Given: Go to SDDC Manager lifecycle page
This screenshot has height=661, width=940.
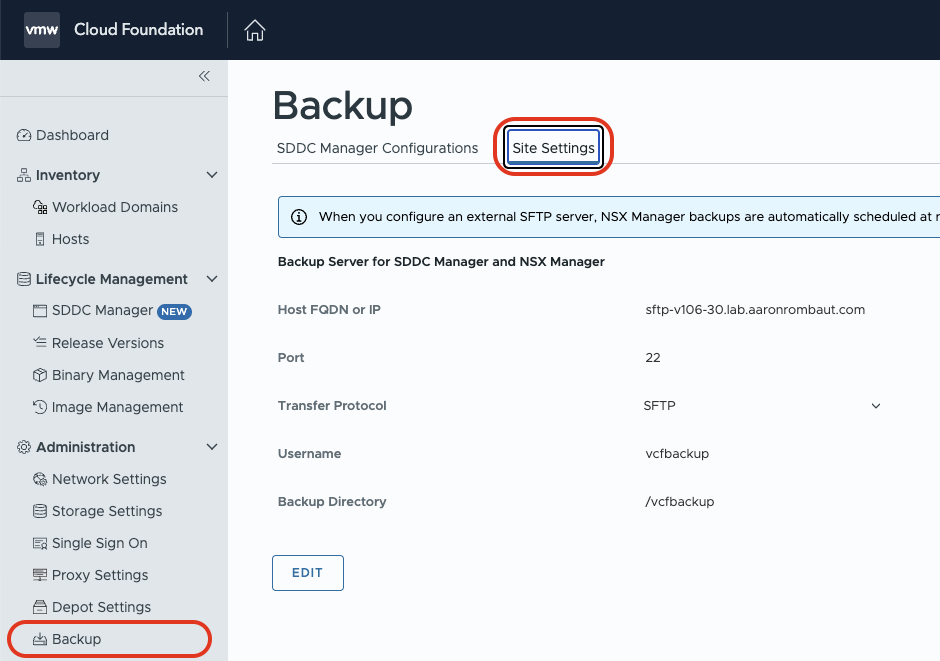Looking at the screenshot, I should tap(102, 311).
